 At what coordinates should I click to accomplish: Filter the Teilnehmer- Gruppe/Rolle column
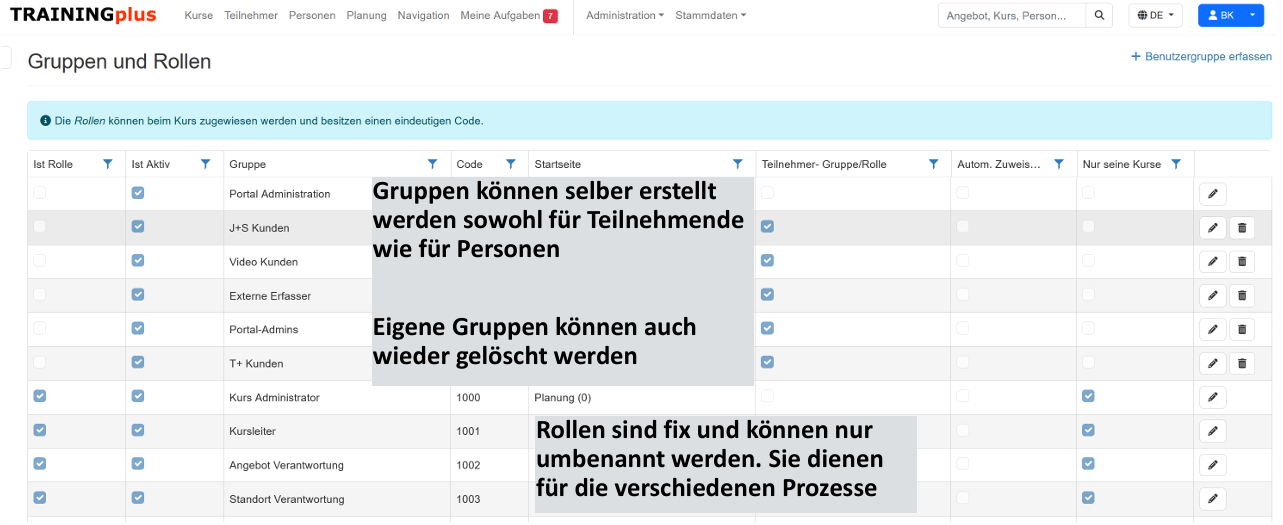934,164
